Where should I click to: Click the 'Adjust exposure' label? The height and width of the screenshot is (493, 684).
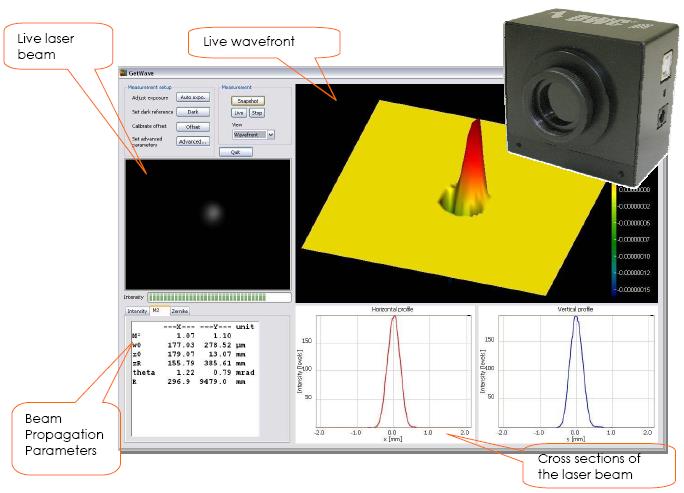click(x=150, y=98)
